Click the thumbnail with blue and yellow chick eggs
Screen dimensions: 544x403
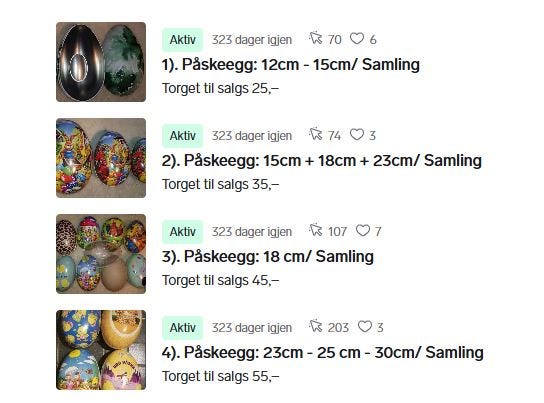[101, 350]
